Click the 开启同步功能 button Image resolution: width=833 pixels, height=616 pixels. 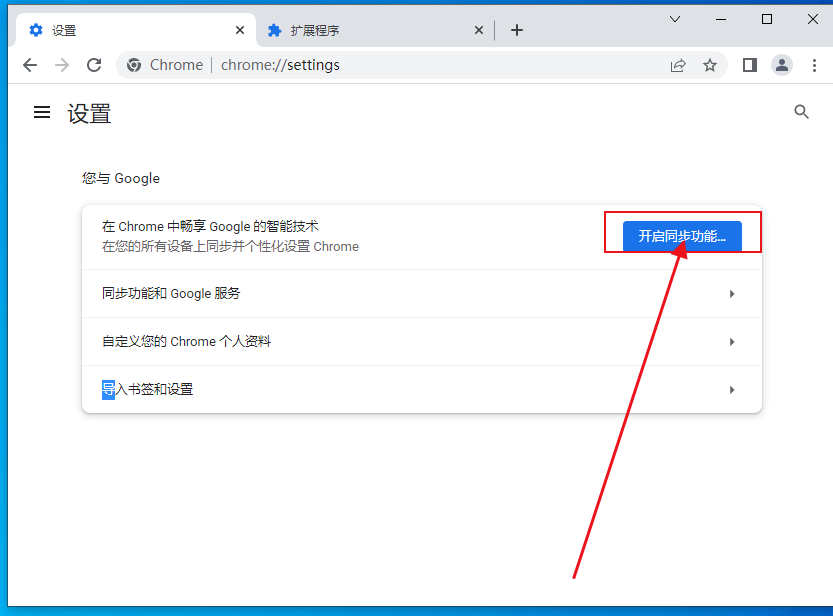[x=682, y=236]
